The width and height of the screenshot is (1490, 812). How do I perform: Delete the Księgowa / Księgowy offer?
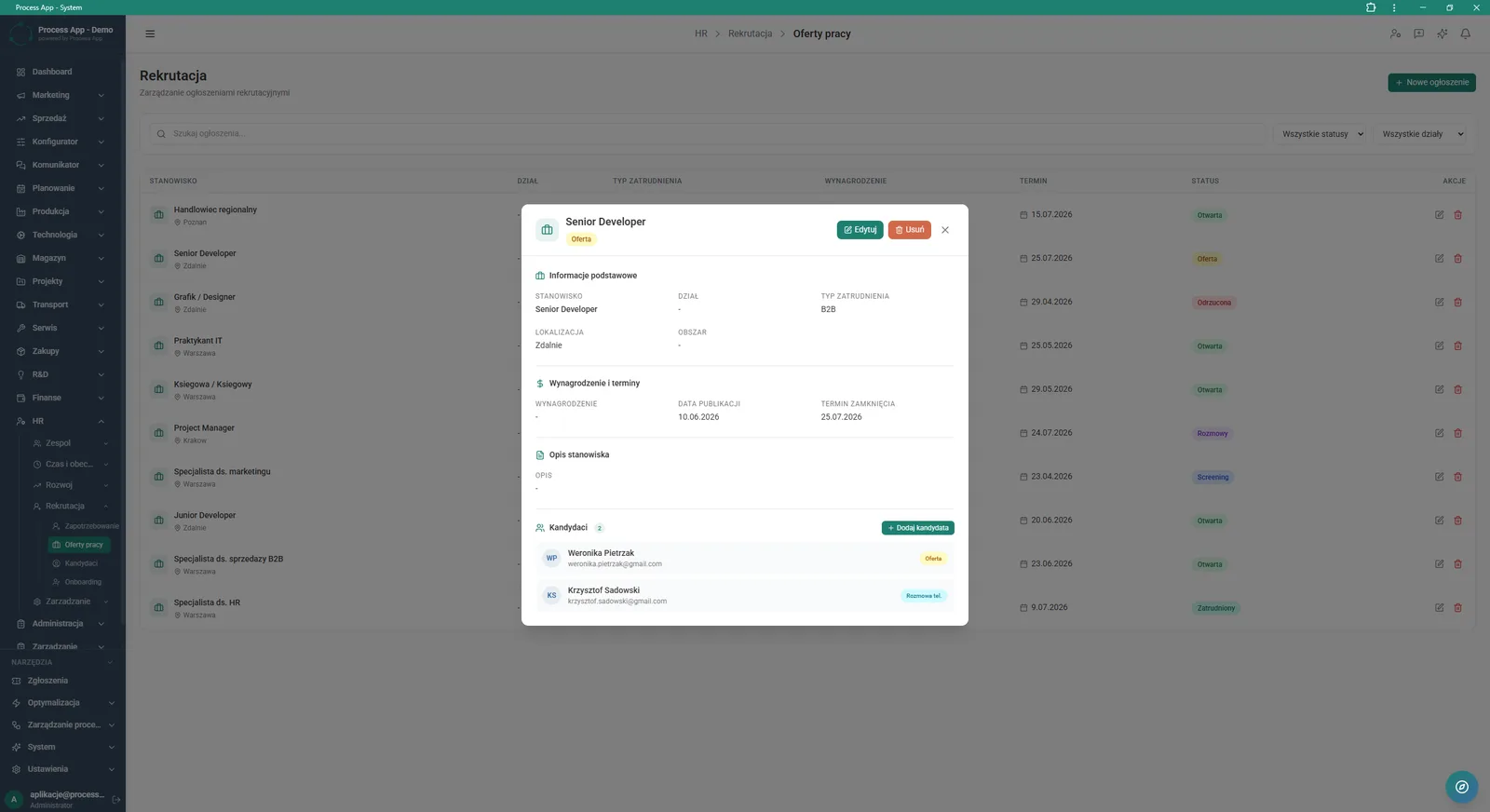1458,390
